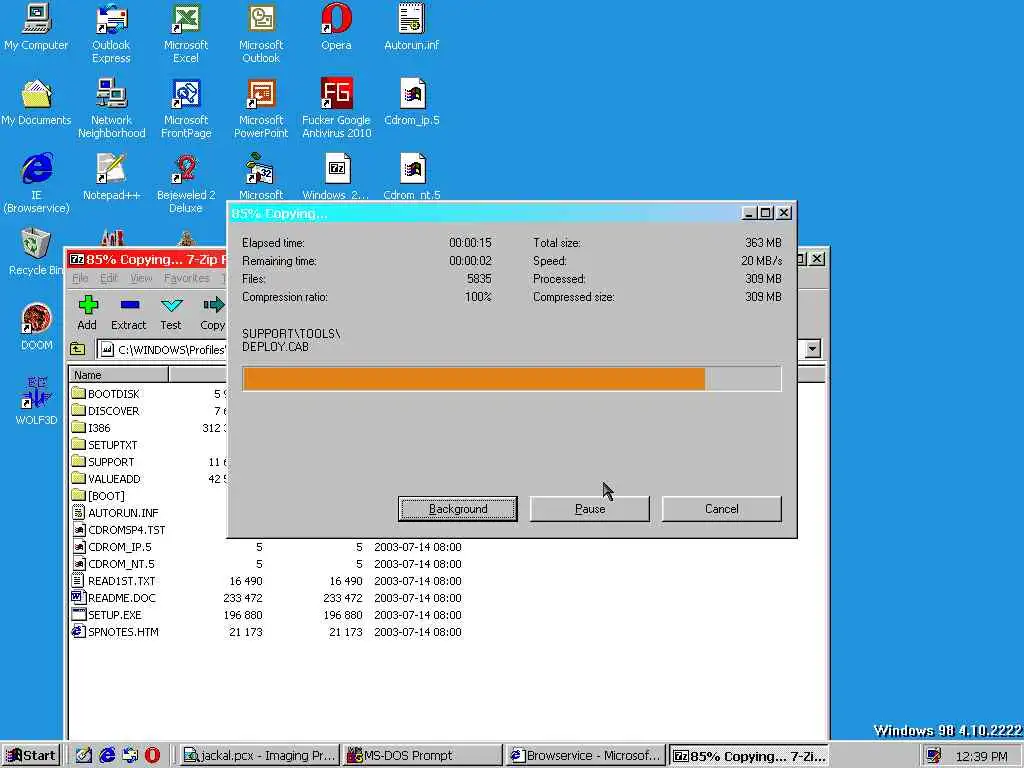Open Edit menu in 7-Zip window
Image resolution: width=1024 pixels, height=768 pixels.
click(x=108, y=278)
